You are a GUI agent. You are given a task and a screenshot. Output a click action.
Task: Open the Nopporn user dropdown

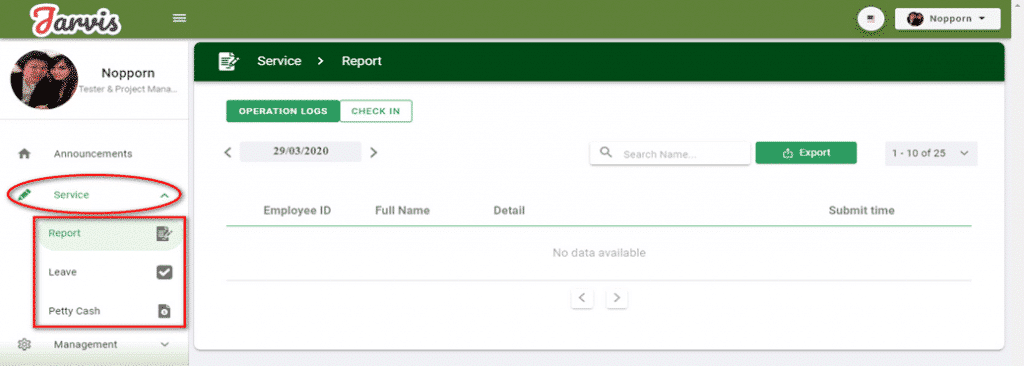click(947, 19)
